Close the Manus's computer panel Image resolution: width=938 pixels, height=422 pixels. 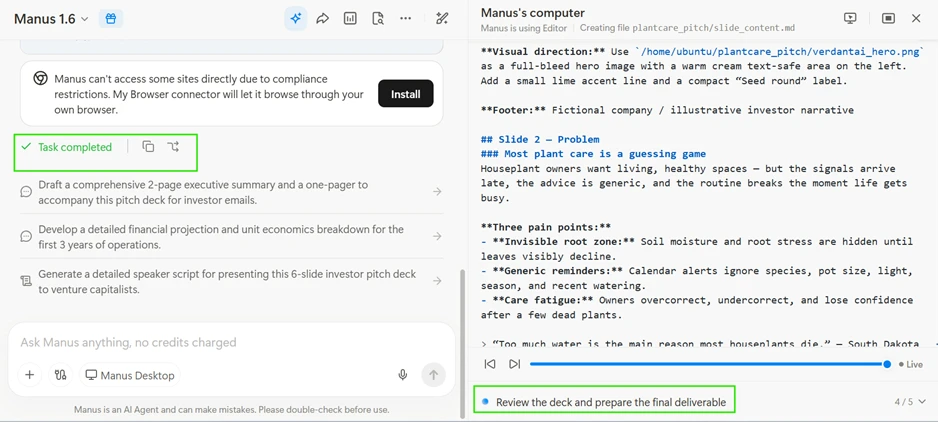[916, 19]
